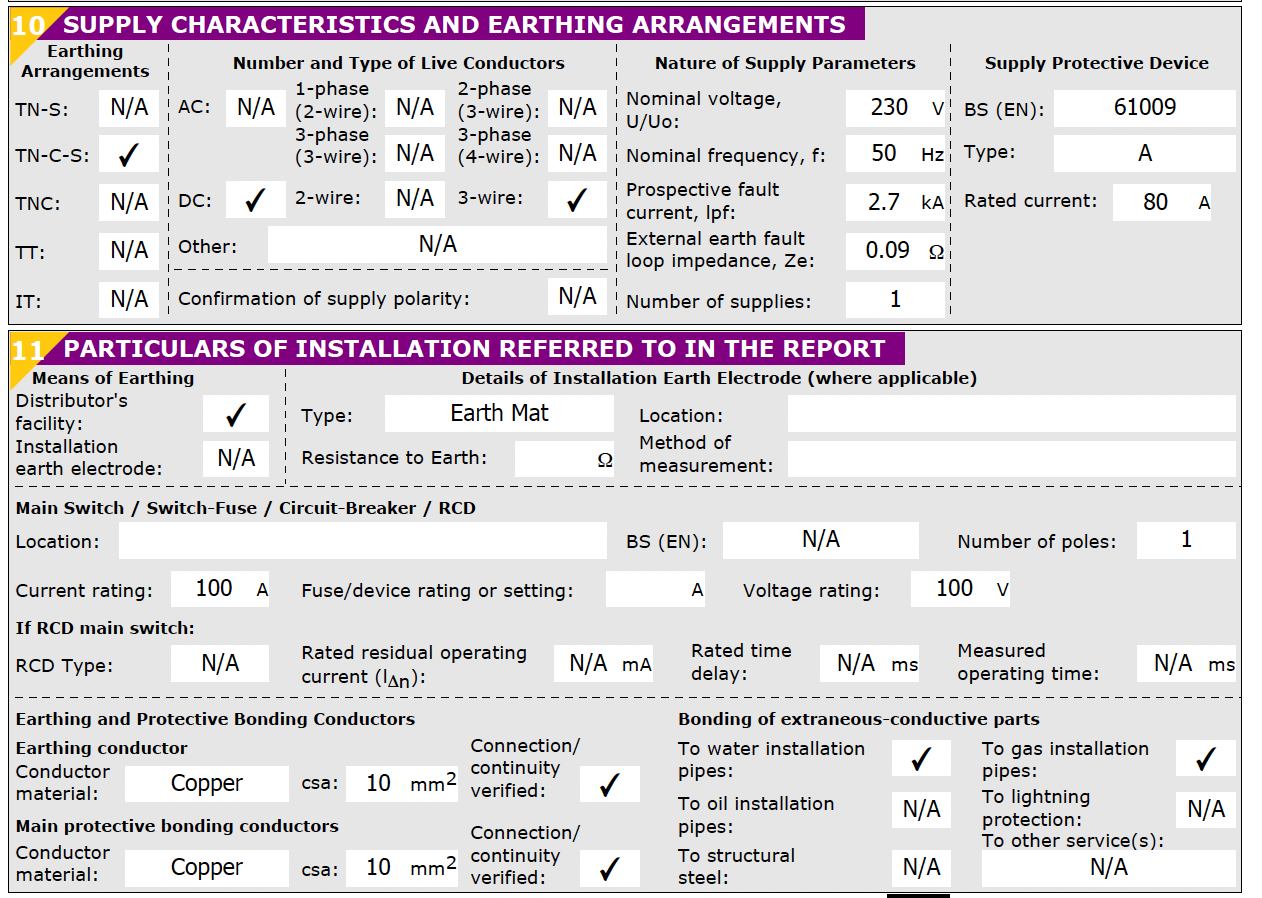The height and width of the screenshot is (898, 1262).
Task: Click the Method of measurement field
Action: pyautogui.click(x=1012, y=460)
